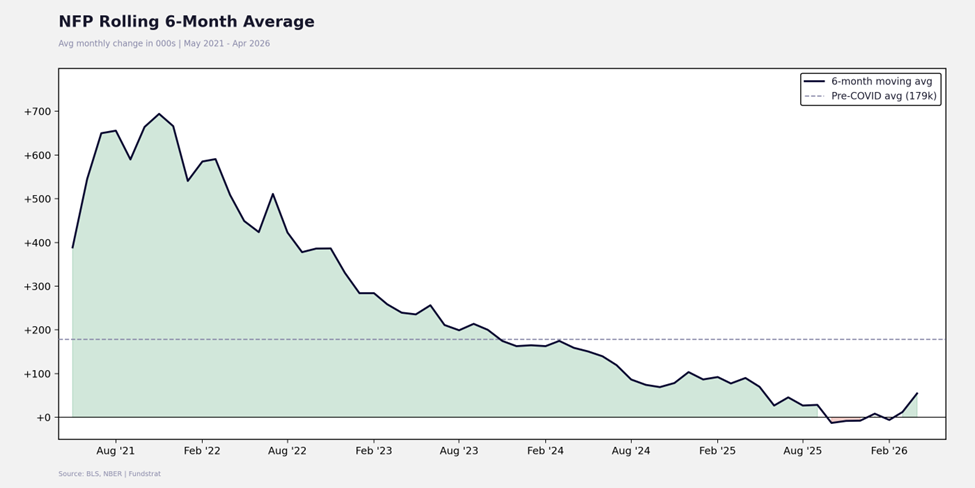Click the Aug '21 x-axis label
975x488 pixels.
click(116, 451)
